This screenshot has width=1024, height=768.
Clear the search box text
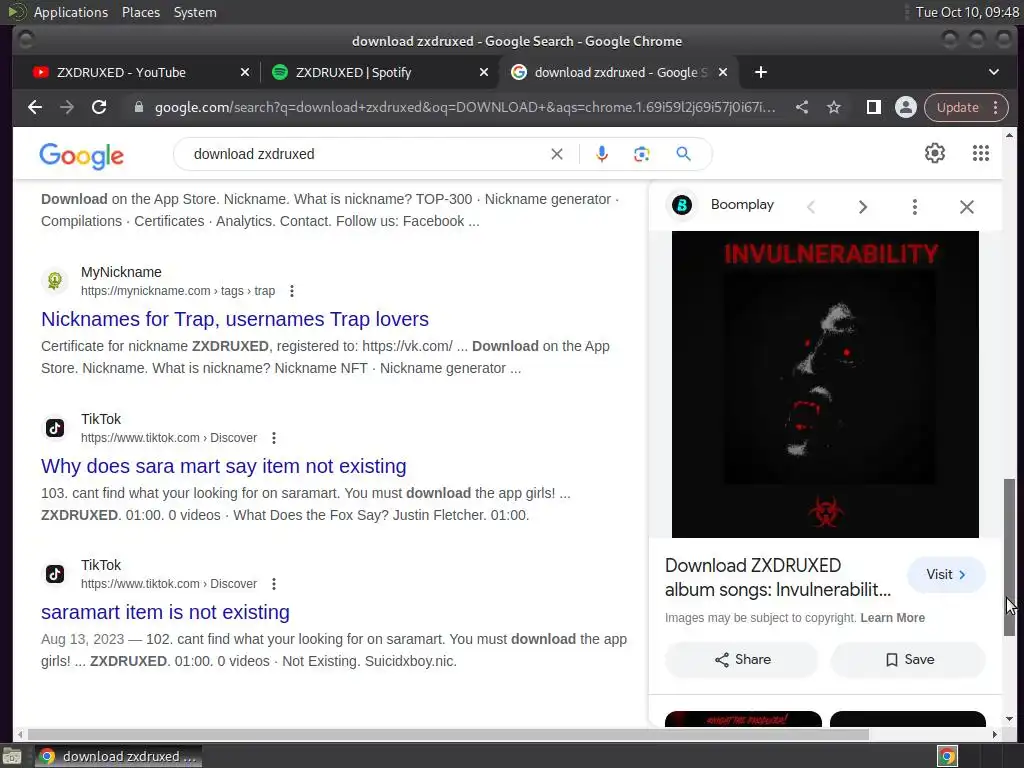click(556, 154)
